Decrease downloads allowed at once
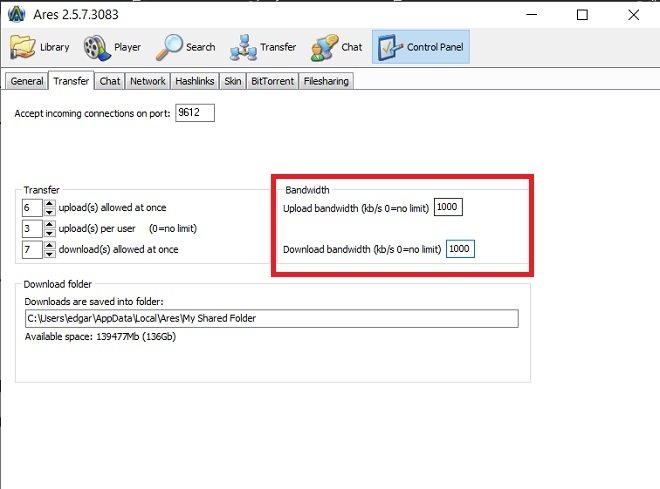The width and height of the screenshot is (660, 489). [49, 254]
